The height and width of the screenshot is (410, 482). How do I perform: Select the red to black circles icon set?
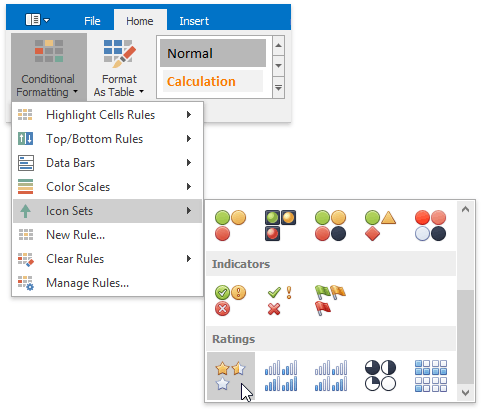pyautogui.click(x=431, y=226)
